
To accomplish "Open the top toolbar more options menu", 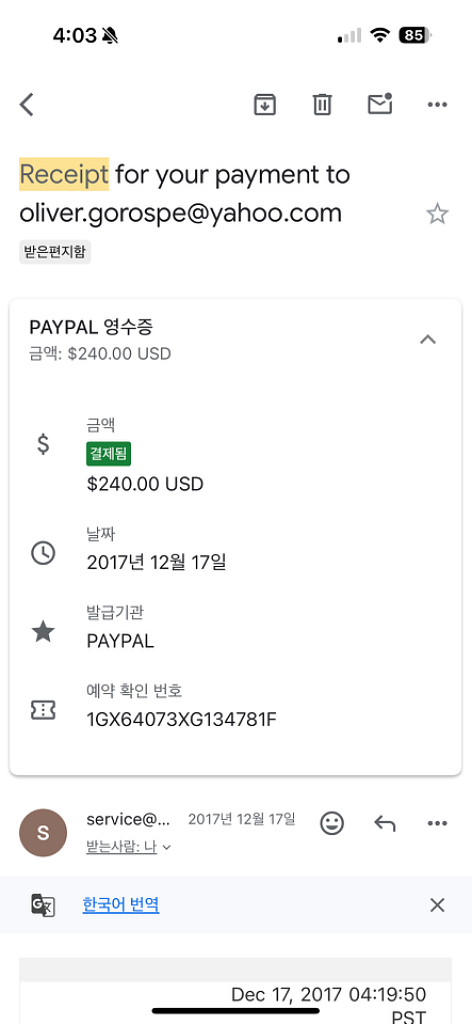I will tap(437, 104).
